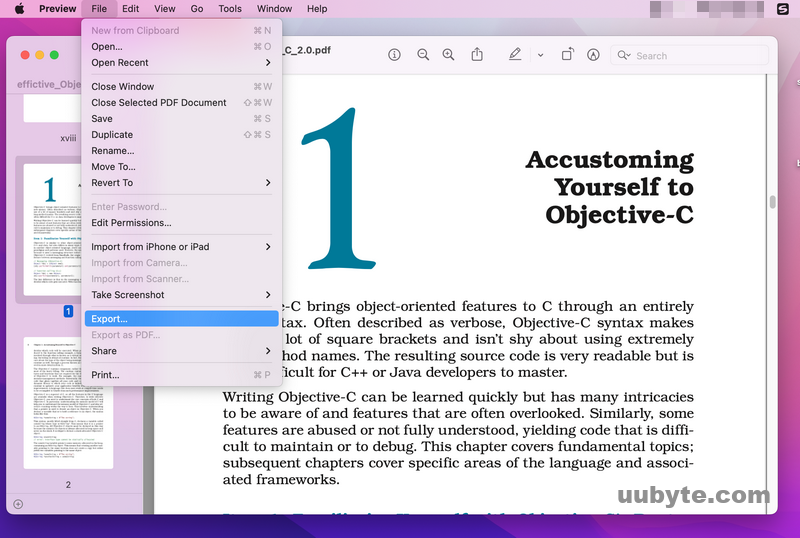
Task: Choose Edit Permissions... menu item
Action: tap(181, 223)
